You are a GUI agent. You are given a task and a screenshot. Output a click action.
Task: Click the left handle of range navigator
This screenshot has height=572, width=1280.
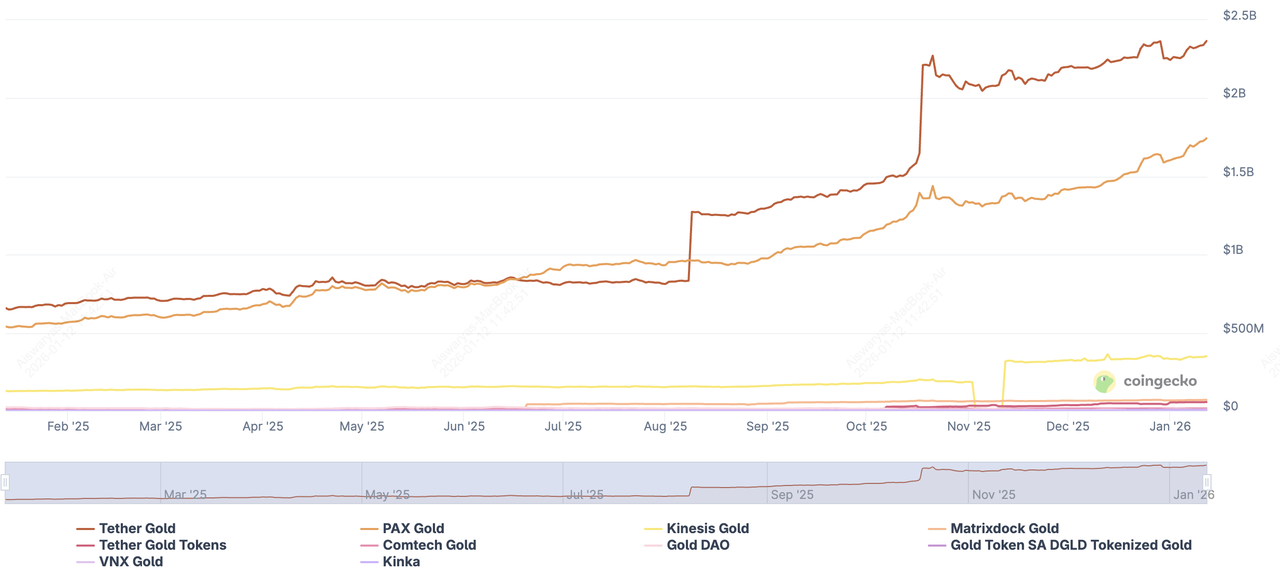tap(6, 483)
